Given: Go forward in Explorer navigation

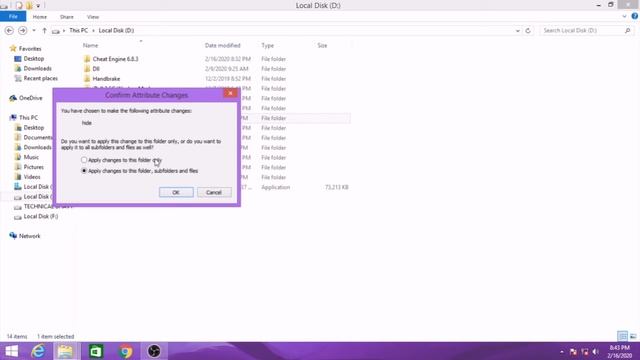Looking at the screenshot, I should tap(22, 31).
